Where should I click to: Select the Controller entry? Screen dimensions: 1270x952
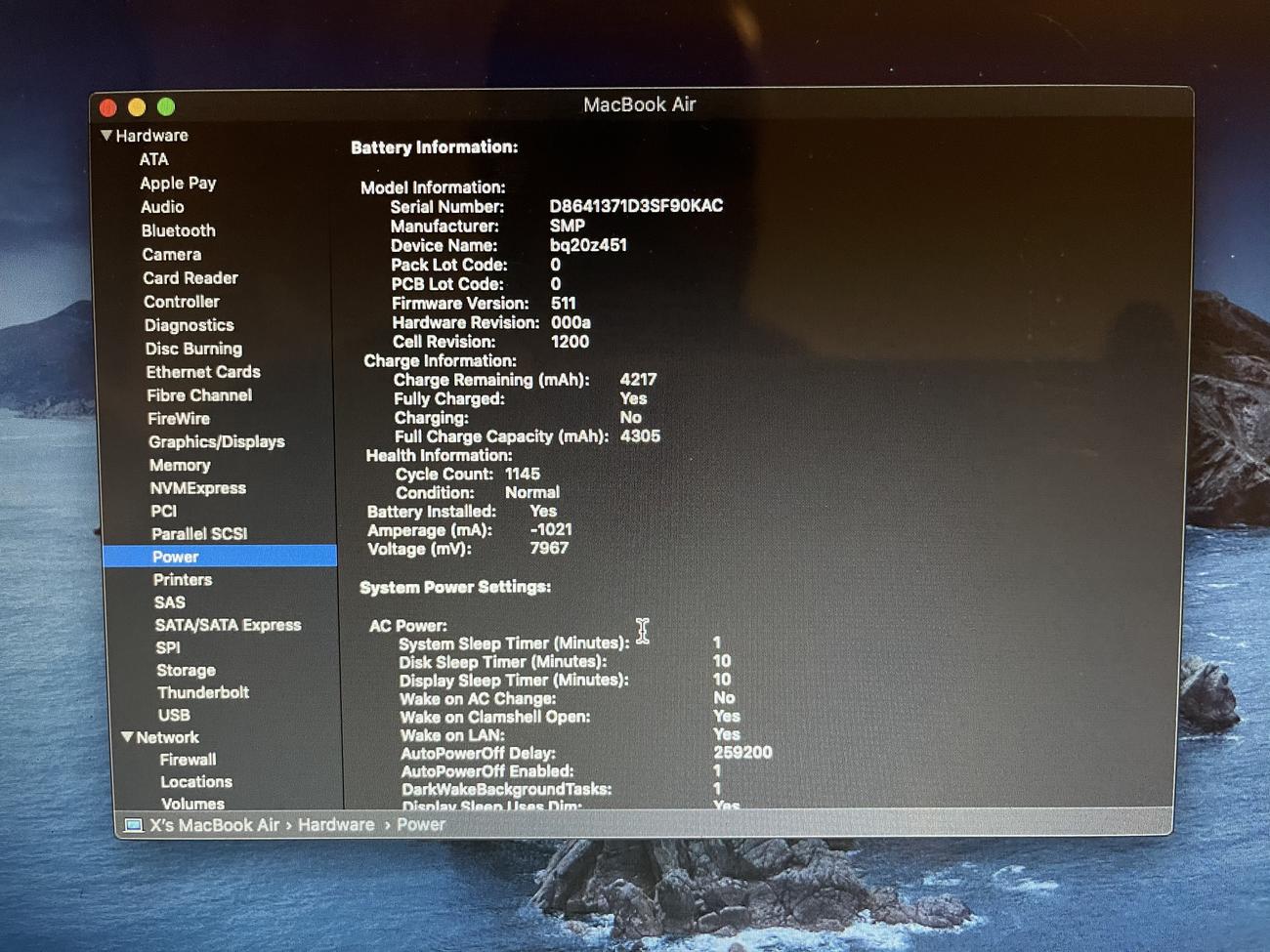[x=182, y=302]
